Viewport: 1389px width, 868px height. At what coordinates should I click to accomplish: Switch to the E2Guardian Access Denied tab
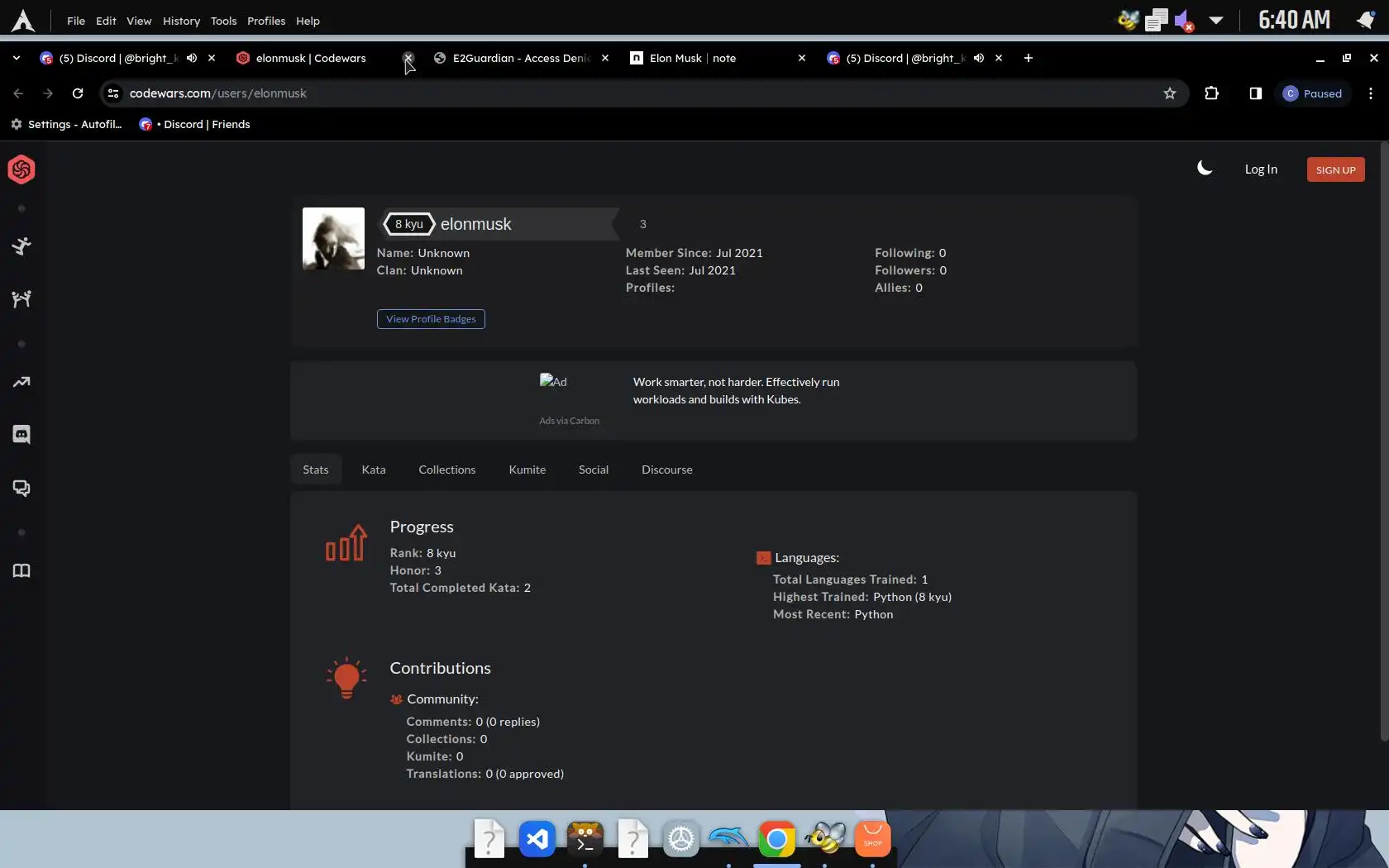click(523, 58)
